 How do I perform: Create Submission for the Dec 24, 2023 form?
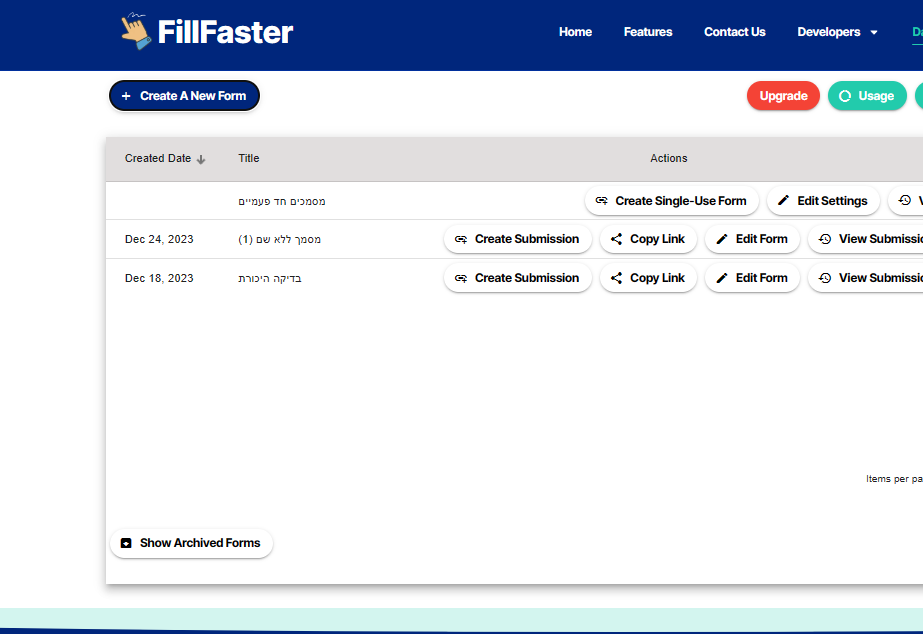click(517, 239)
